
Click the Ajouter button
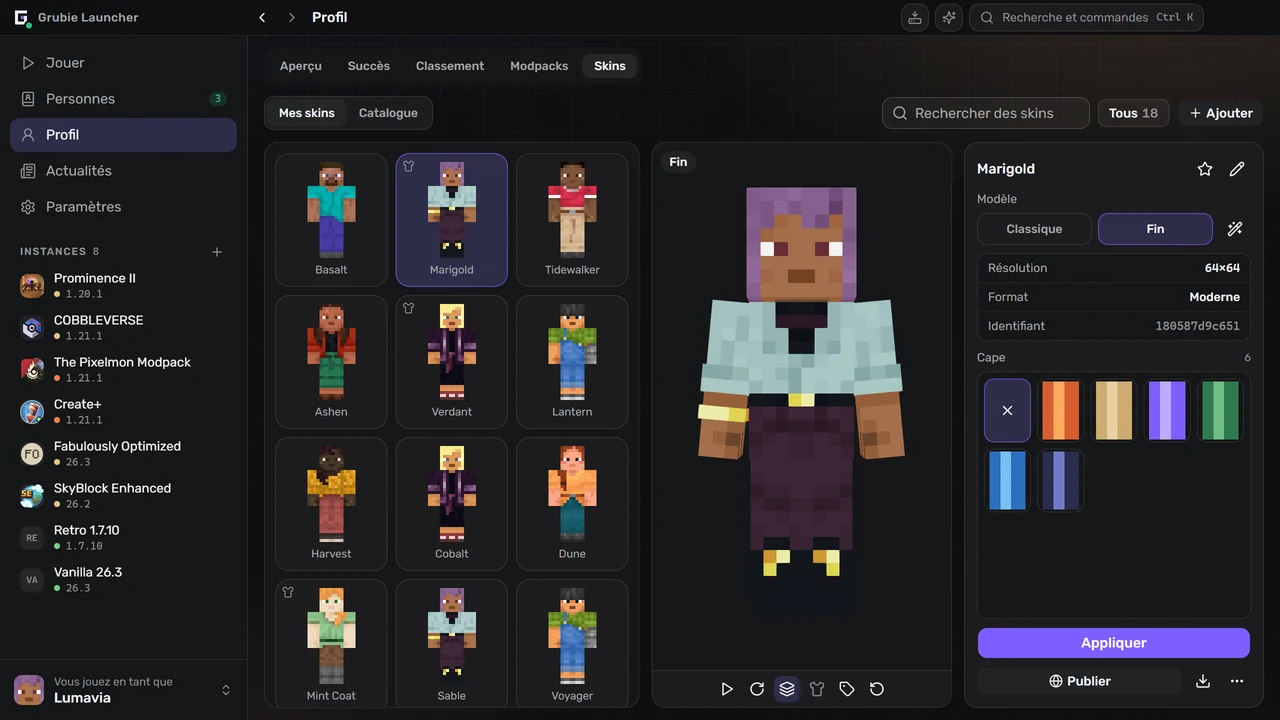point(1221,113)
